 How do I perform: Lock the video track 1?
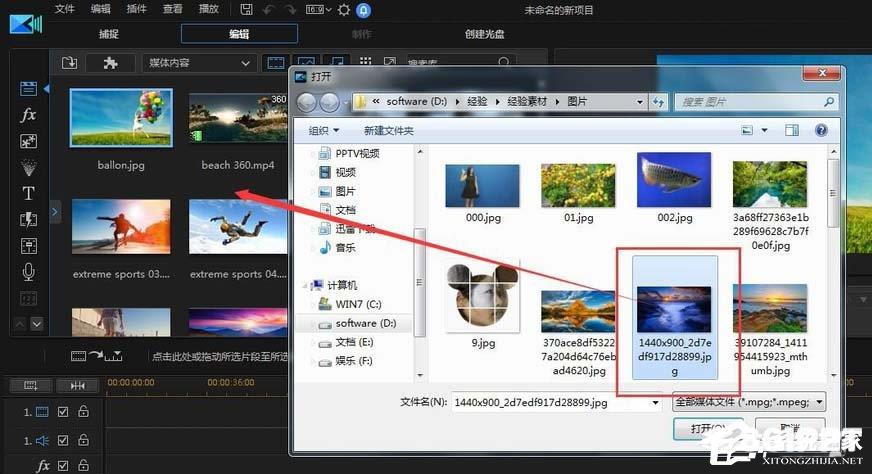click(83, 411)
